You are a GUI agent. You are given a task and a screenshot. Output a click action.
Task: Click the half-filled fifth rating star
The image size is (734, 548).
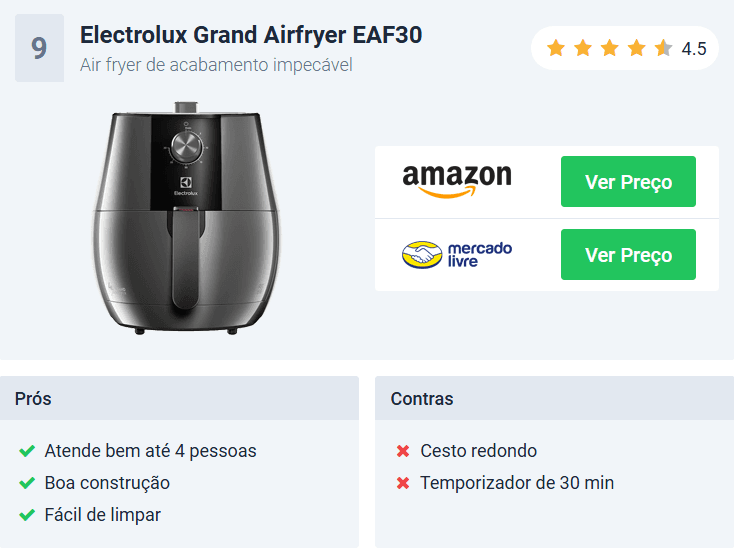pyautogui.click(x=664, y=48)
